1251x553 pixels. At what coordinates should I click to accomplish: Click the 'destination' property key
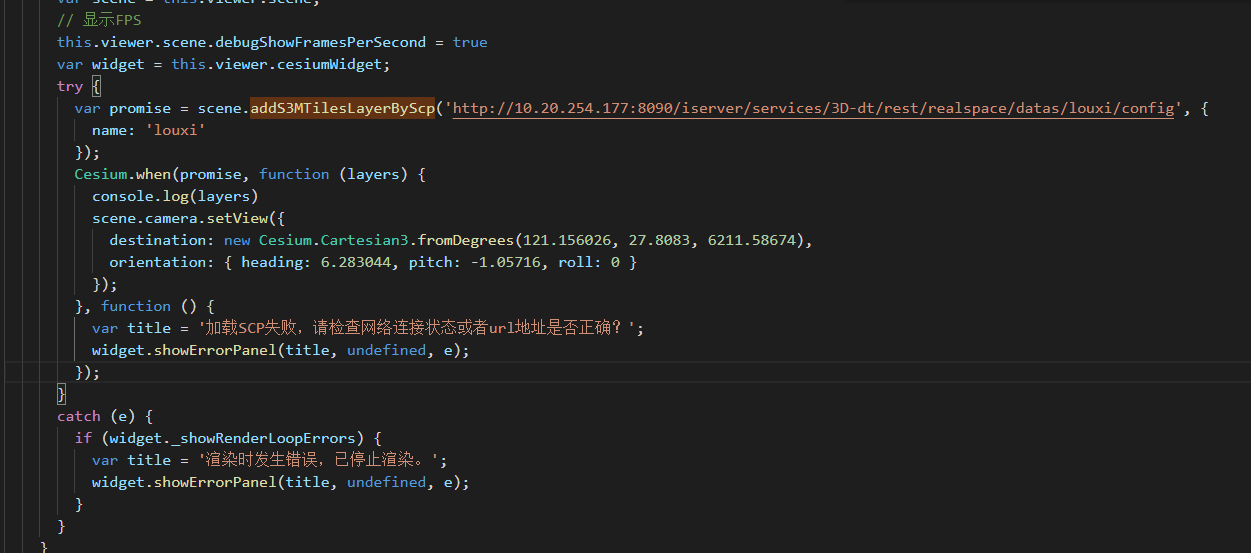coord(157,240)
